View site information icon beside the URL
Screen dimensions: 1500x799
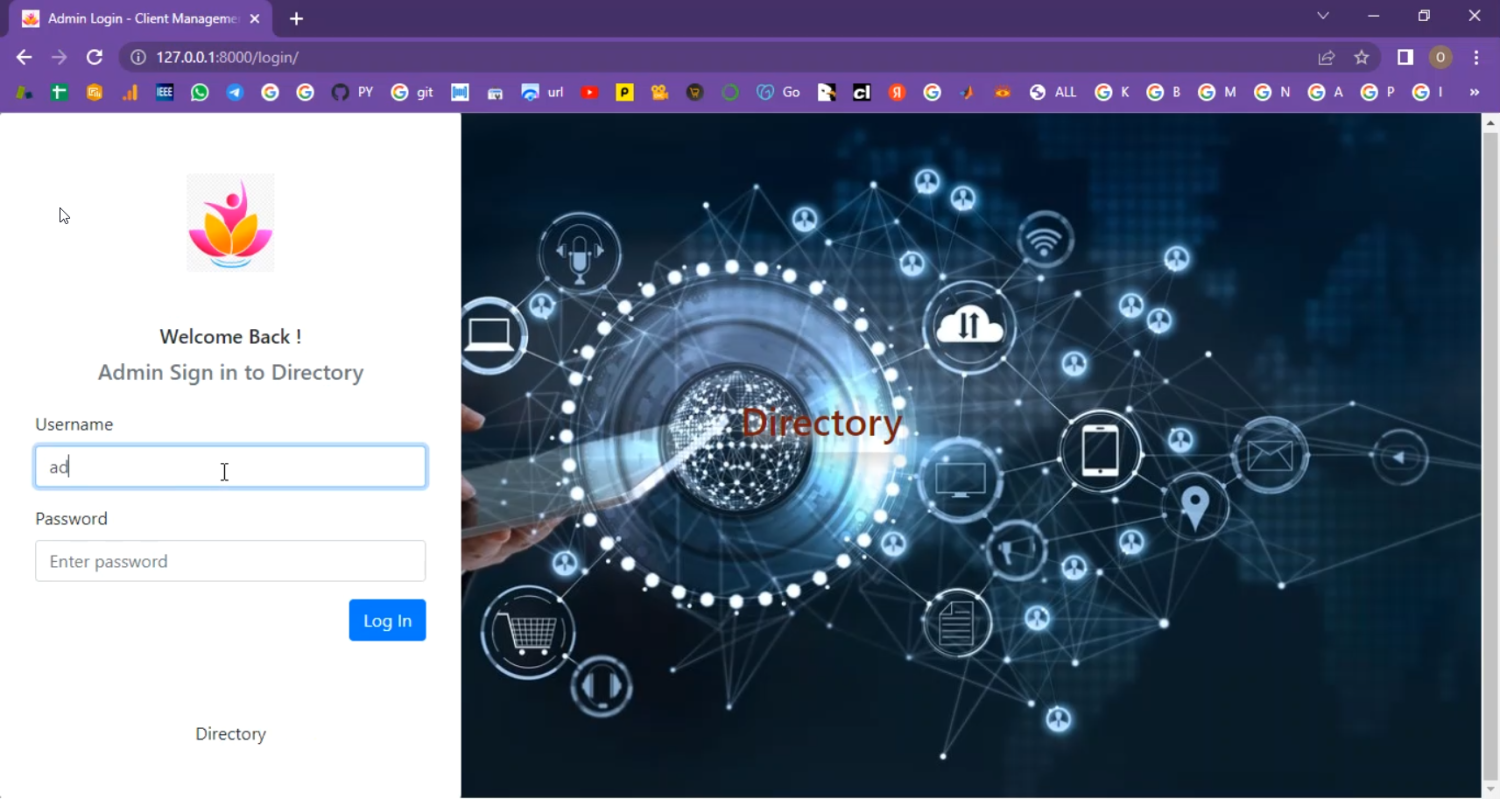(x=139, y=57)
